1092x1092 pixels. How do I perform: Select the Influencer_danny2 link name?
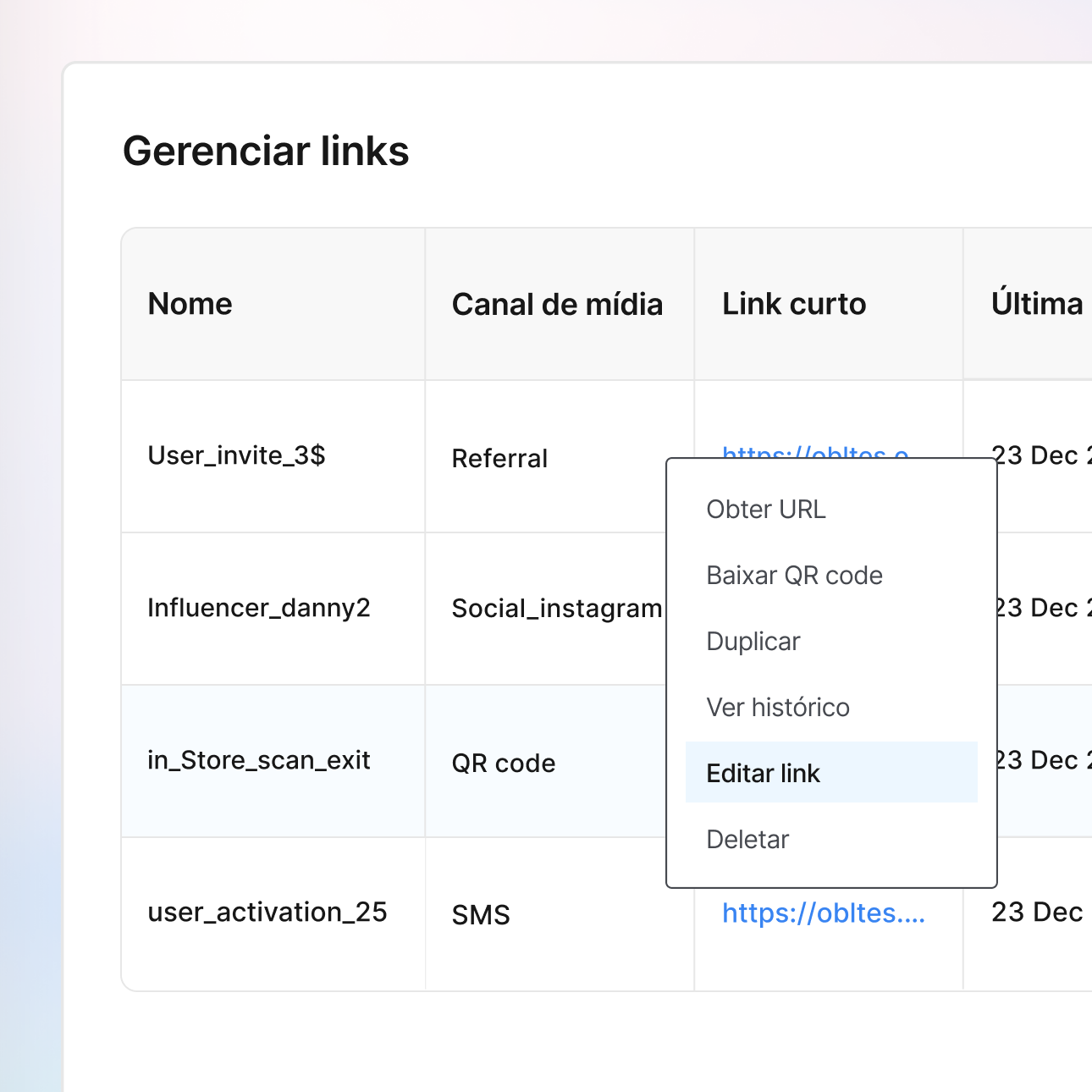[x=258, y=608]
